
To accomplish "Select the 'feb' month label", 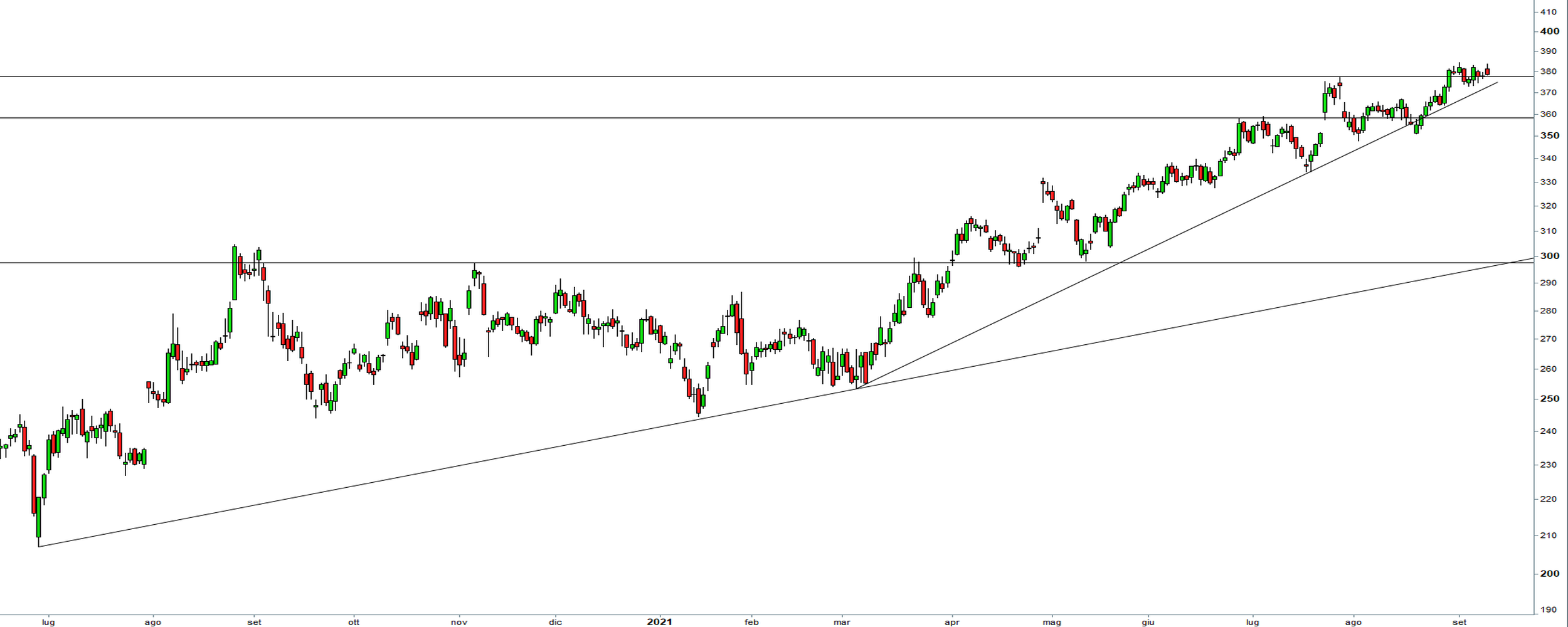I will (751, 622).
